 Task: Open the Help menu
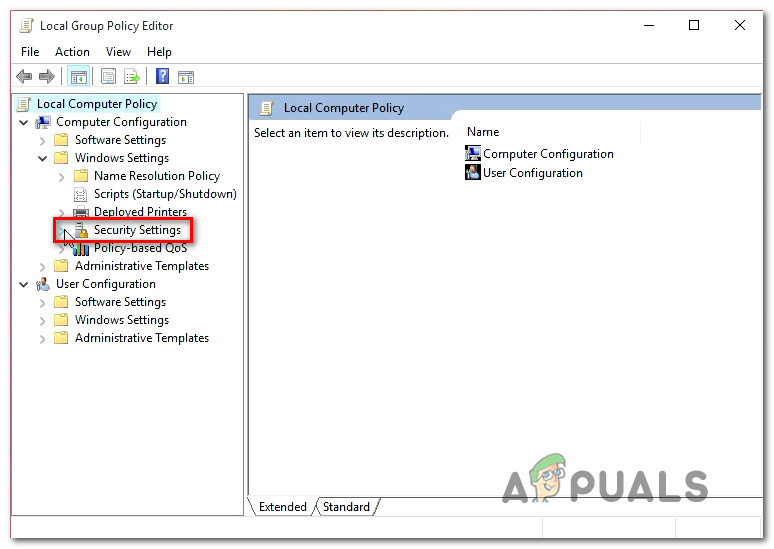159,52
